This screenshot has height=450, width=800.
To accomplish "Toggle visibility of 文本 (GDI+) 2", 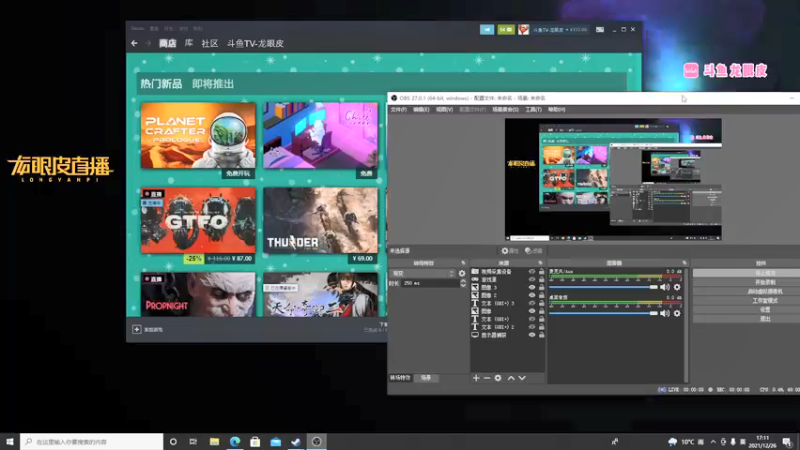I will [532, 327].
